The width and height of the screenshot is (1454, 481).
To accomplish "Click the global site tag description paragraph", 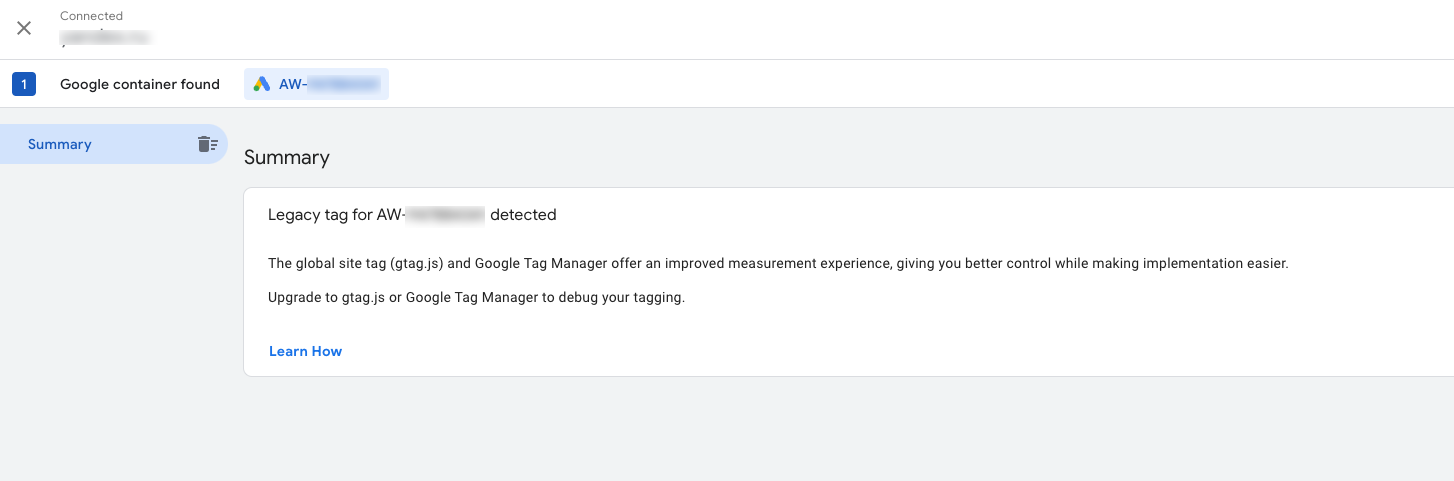I will (778, 264).
